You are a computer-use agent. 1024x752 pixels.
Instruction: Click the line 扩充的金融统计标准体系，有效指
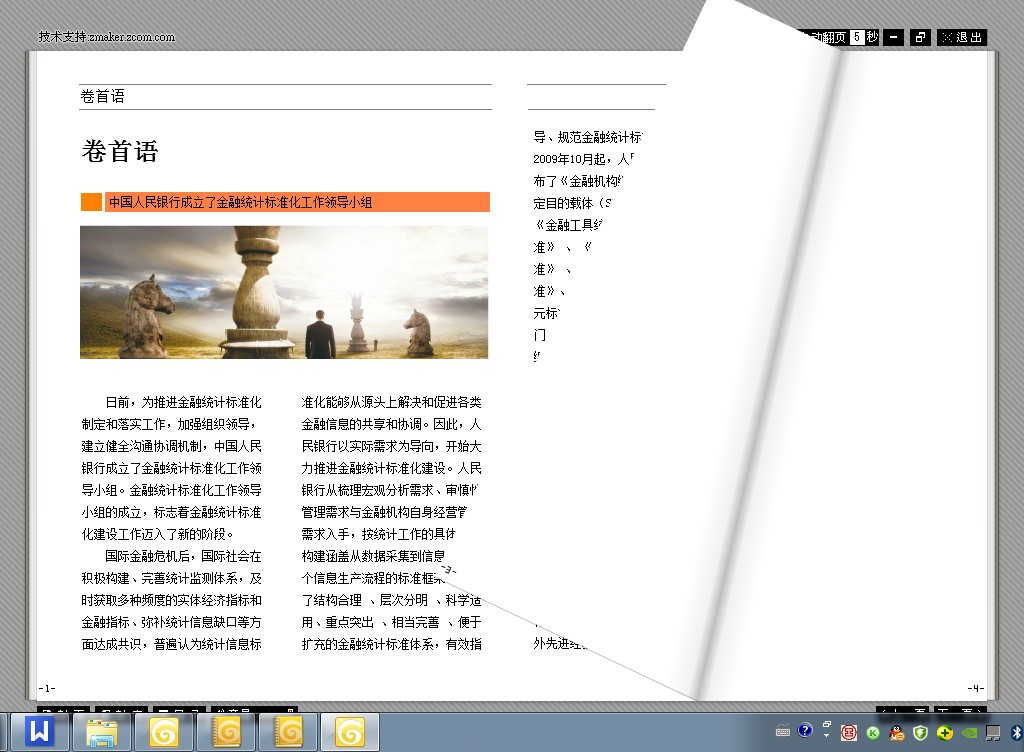(391, 644)
